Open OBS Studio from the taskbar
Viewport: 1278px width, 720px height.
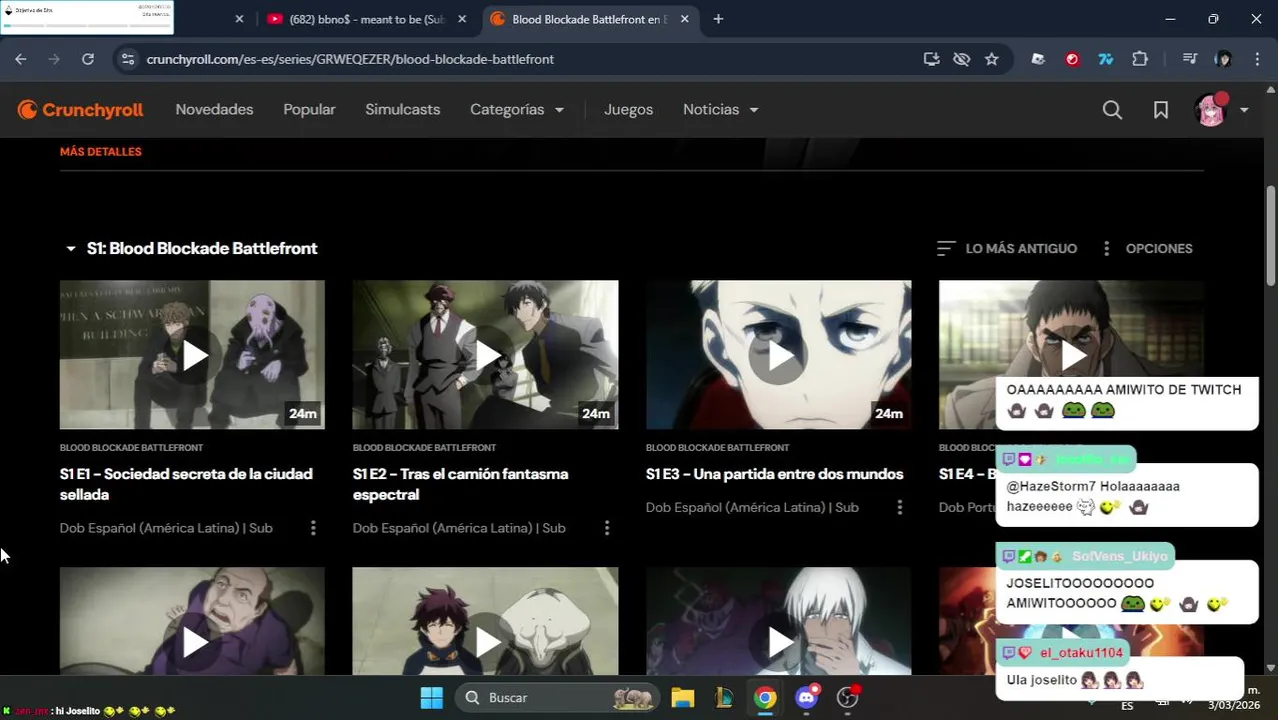coord(848,698)
